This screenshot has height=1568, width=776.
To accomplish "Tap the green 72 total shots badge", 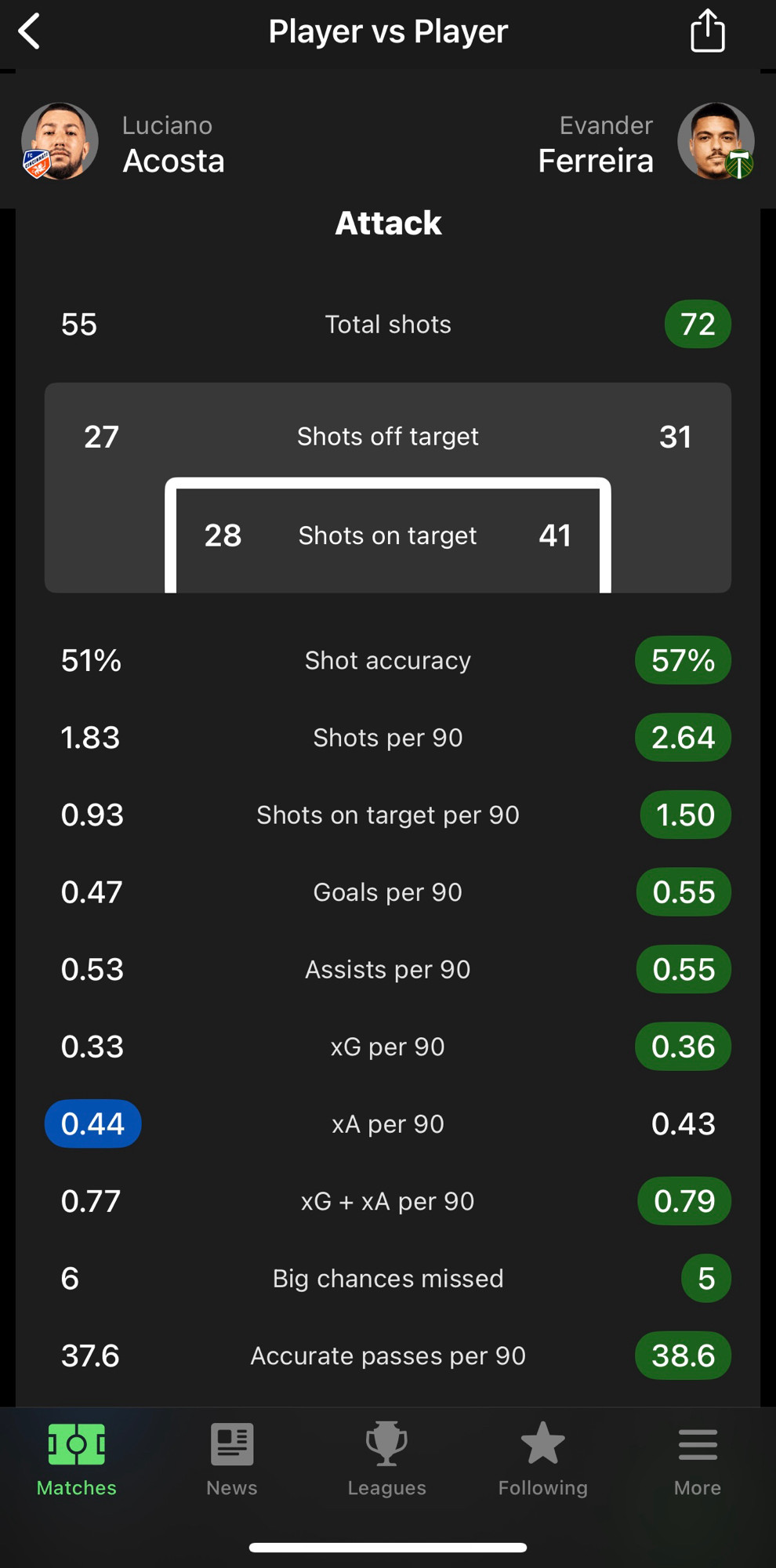I will pos(698,324).
